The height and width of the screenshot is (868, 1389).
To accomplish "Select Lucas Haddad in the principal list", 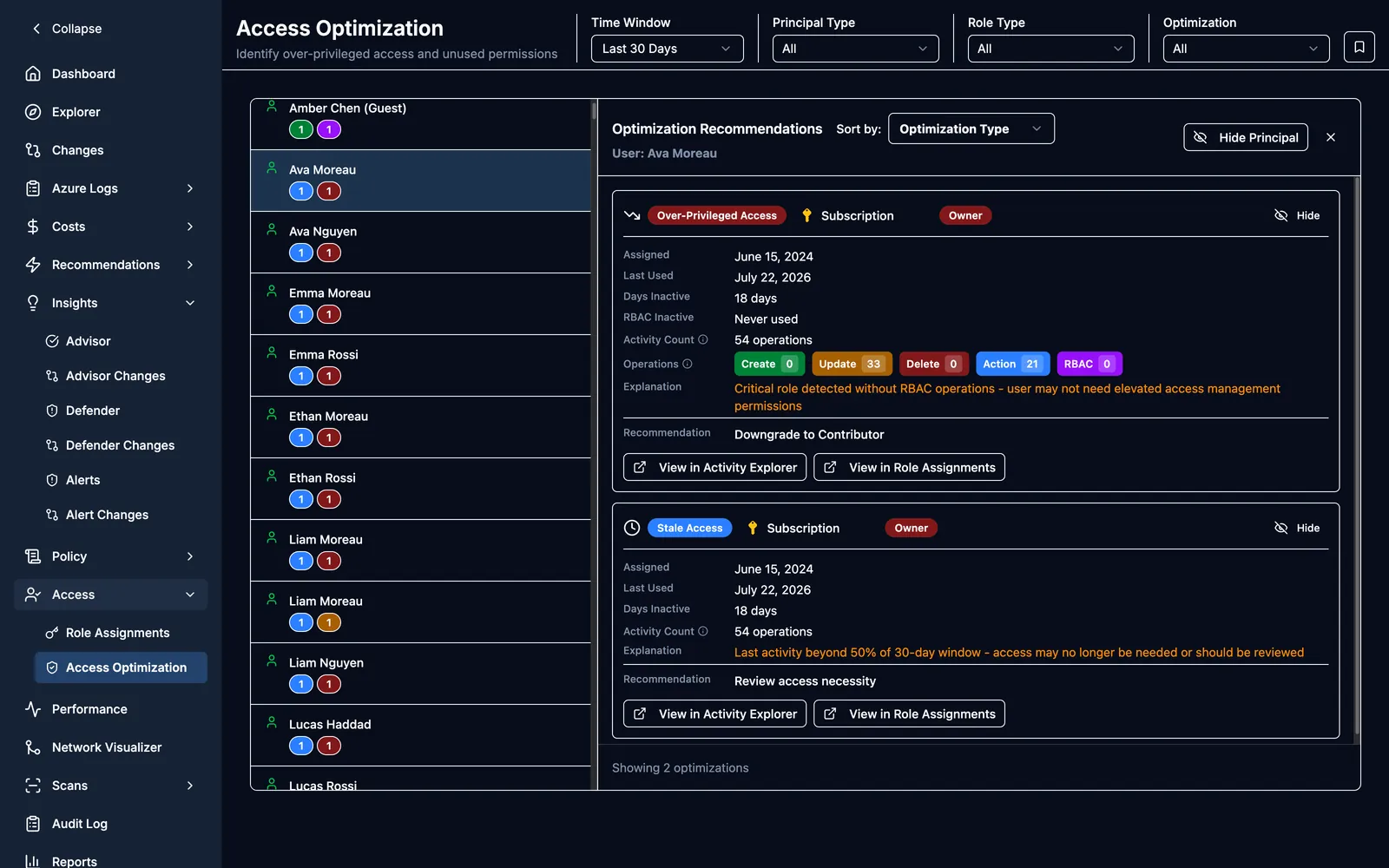I will click(x=421, y=735).
